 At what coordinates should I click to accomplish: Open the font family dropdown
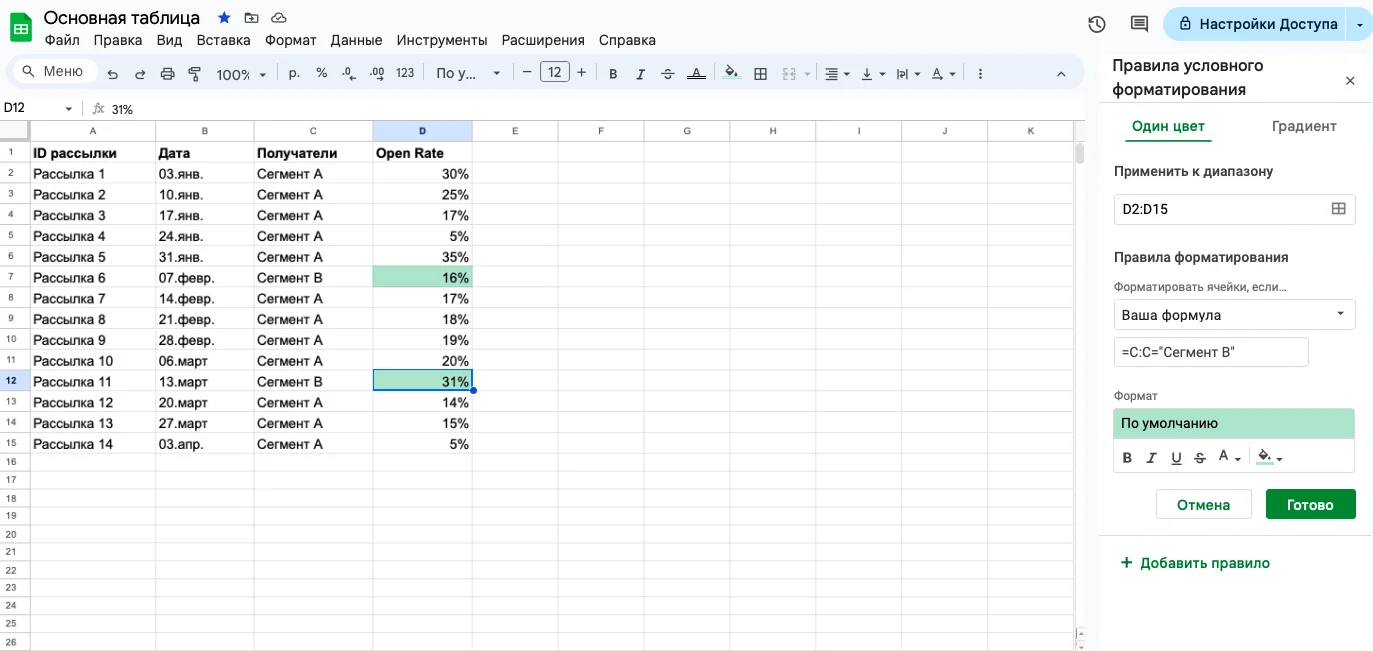click(468, 73)
